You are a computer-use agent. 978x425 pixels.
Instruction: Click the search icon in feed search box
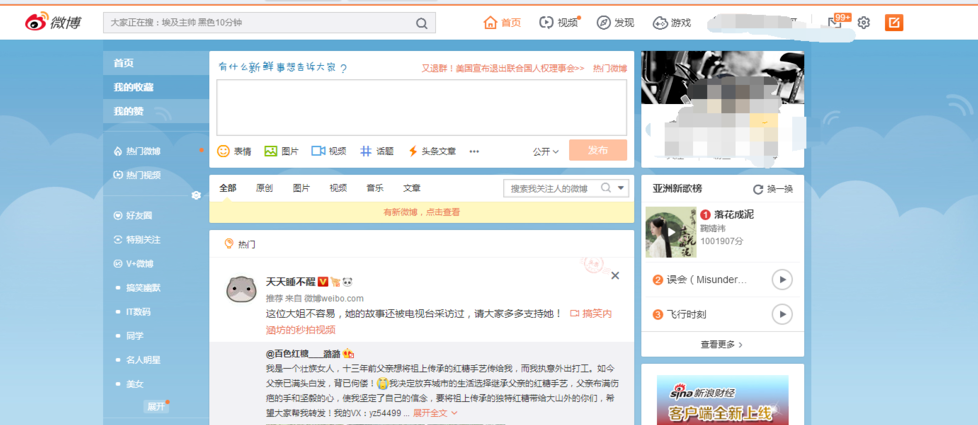606,188
